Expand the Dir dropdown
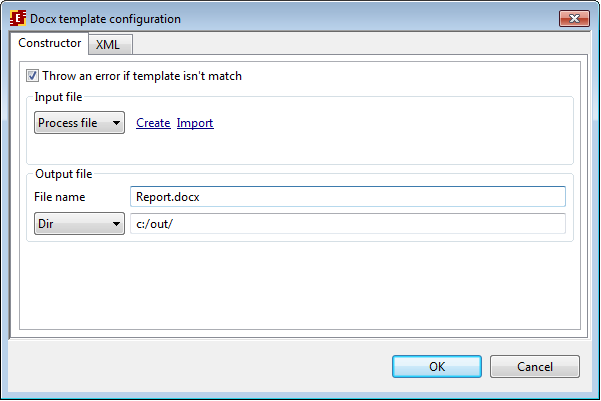The image size is (601, 401). pyautogui.click(x=79, y=225)
